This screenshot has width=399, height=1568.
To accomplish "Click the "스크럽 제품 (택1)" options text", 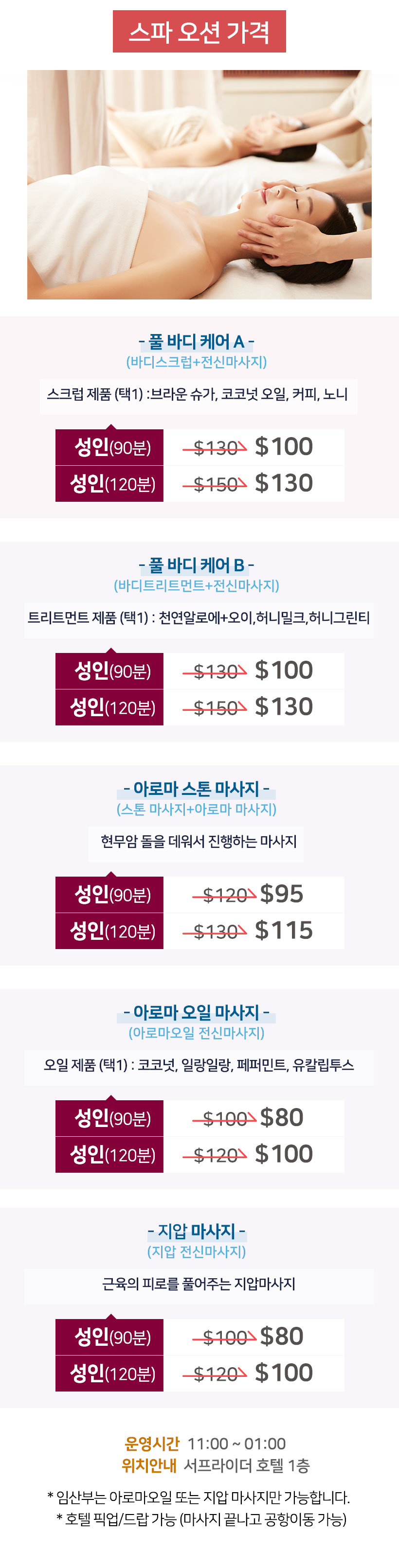I will click(x=198, y=394).
